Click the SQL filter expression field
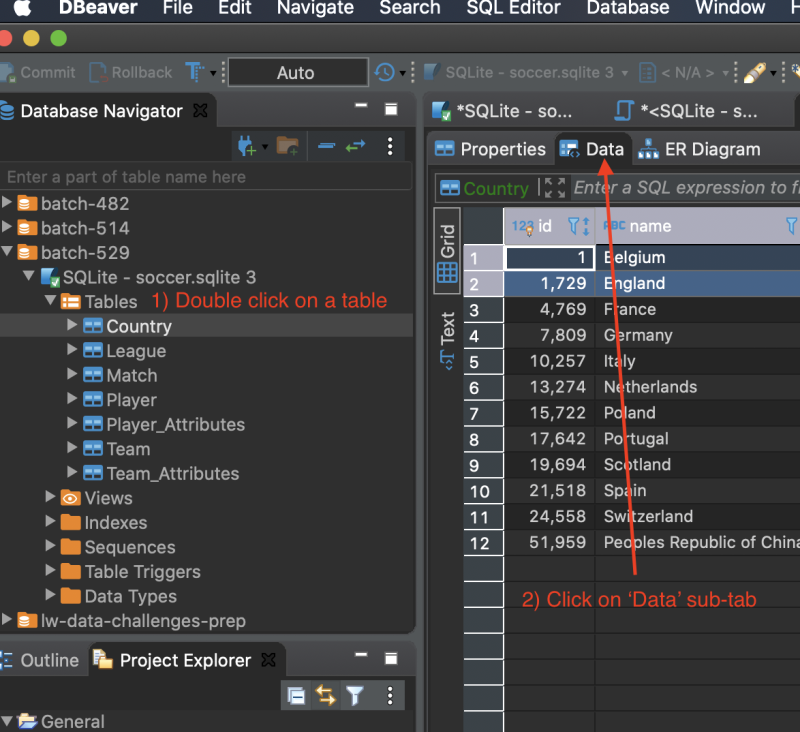The height and width of the screenshot is (732, 800). (x=686, y=188)
